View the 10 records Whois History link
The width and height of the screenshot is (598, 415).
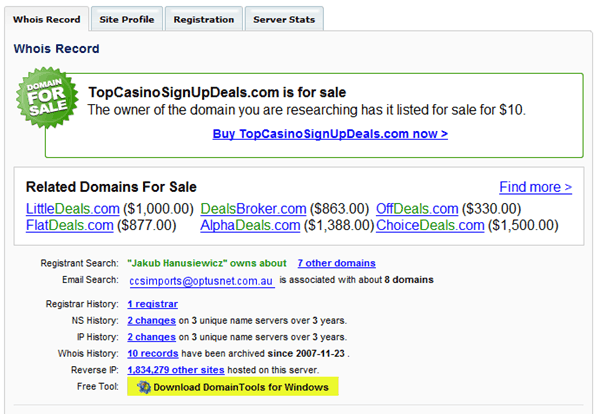click(x=153, y=354)
